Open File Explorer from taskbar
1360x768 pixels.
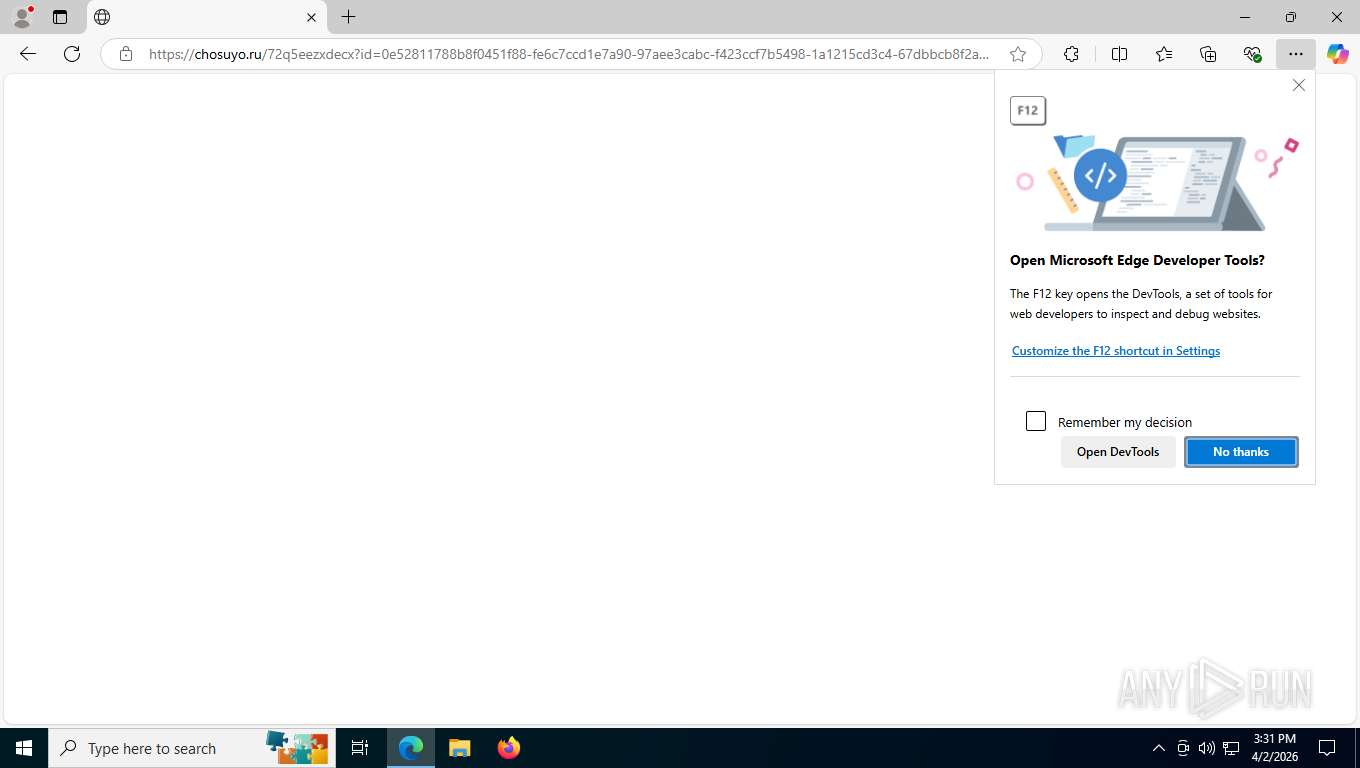click(x=459, y=748)
